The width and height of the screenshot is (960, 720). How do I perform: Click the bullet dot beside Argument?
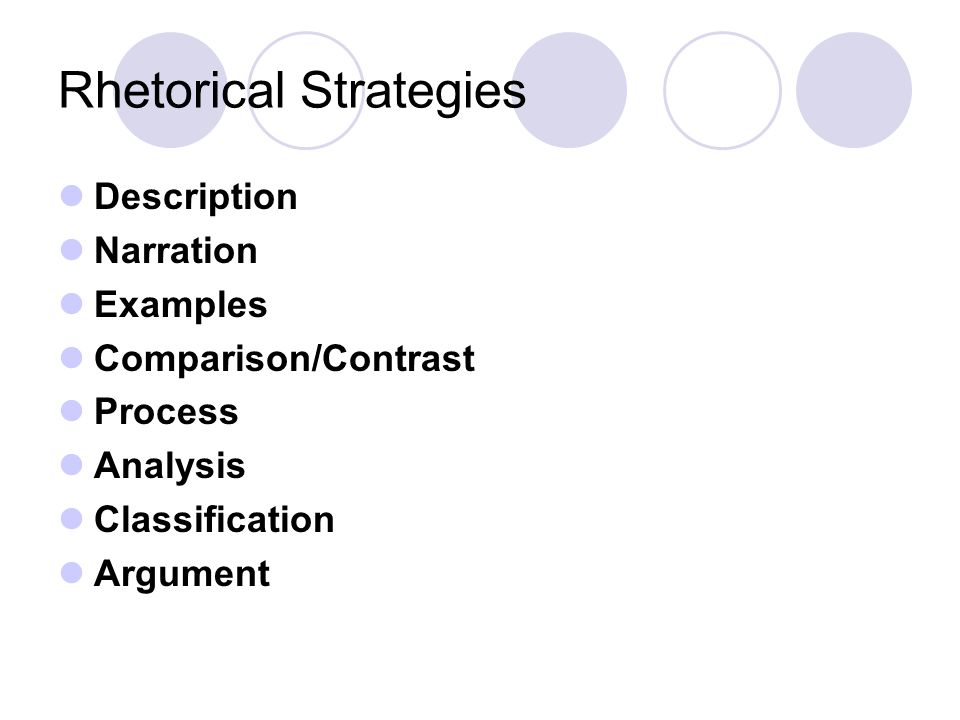coord(72,573)
